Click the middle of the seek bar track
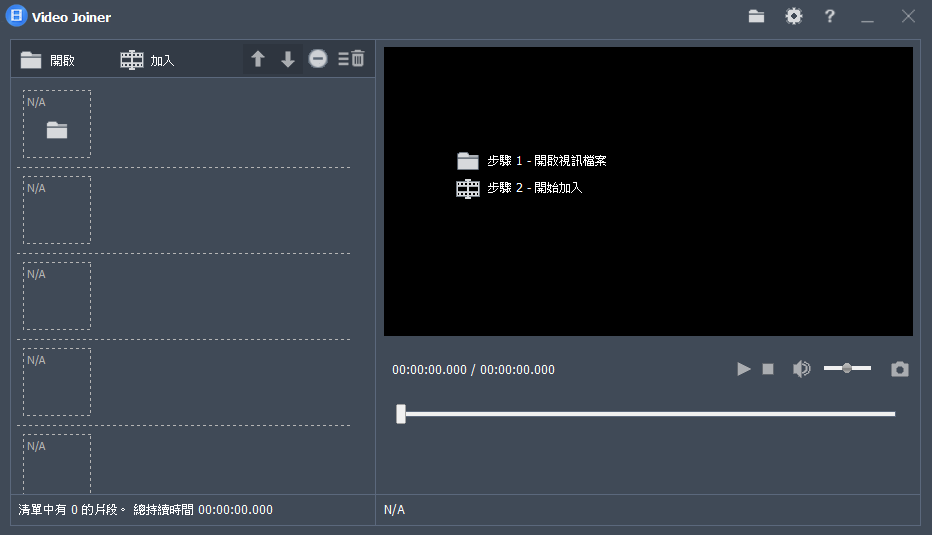 click(648, 414)
